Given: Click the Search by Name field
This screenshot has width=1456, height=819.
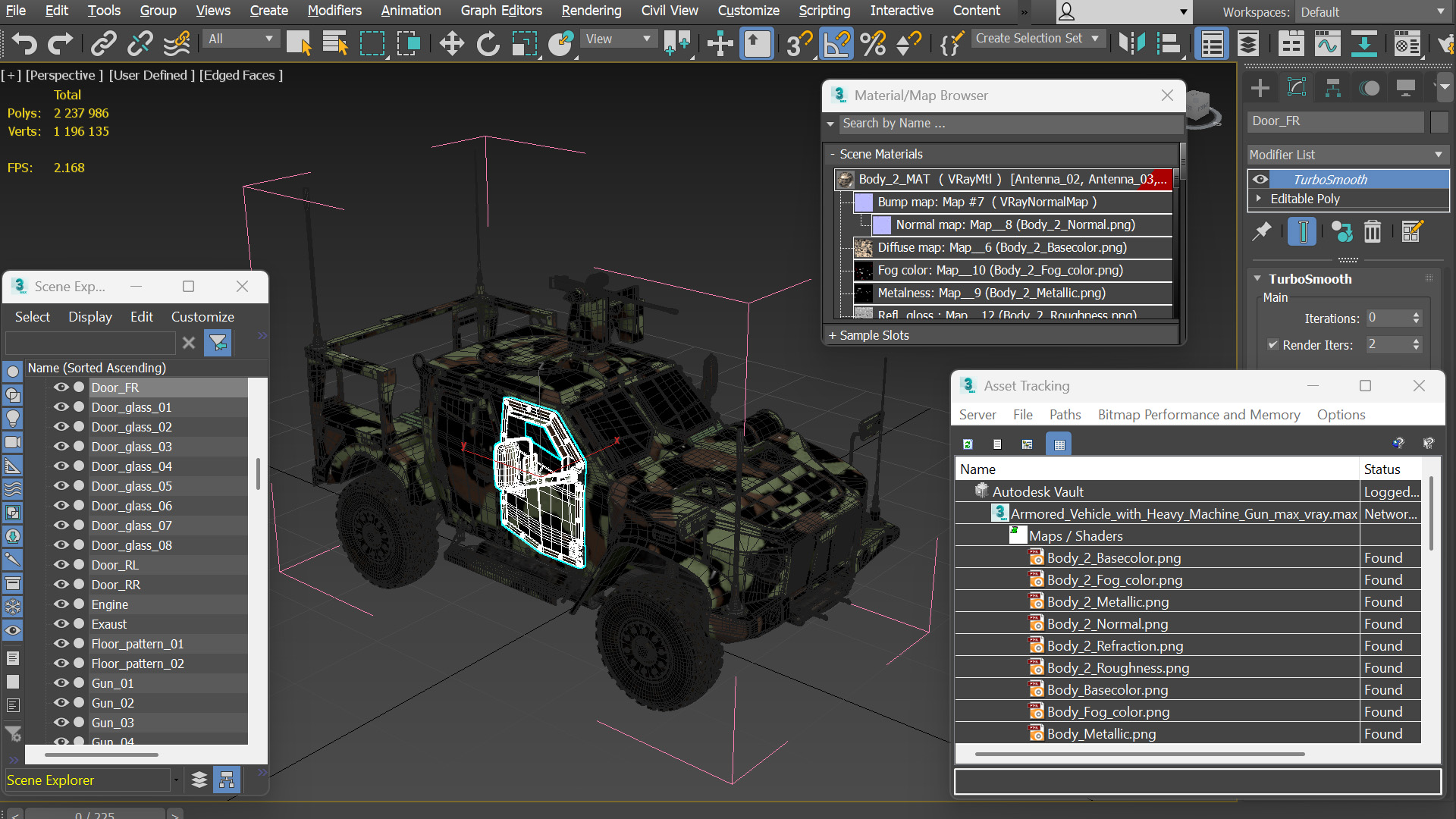Looking at the screenshot, I should point(1011,124).
